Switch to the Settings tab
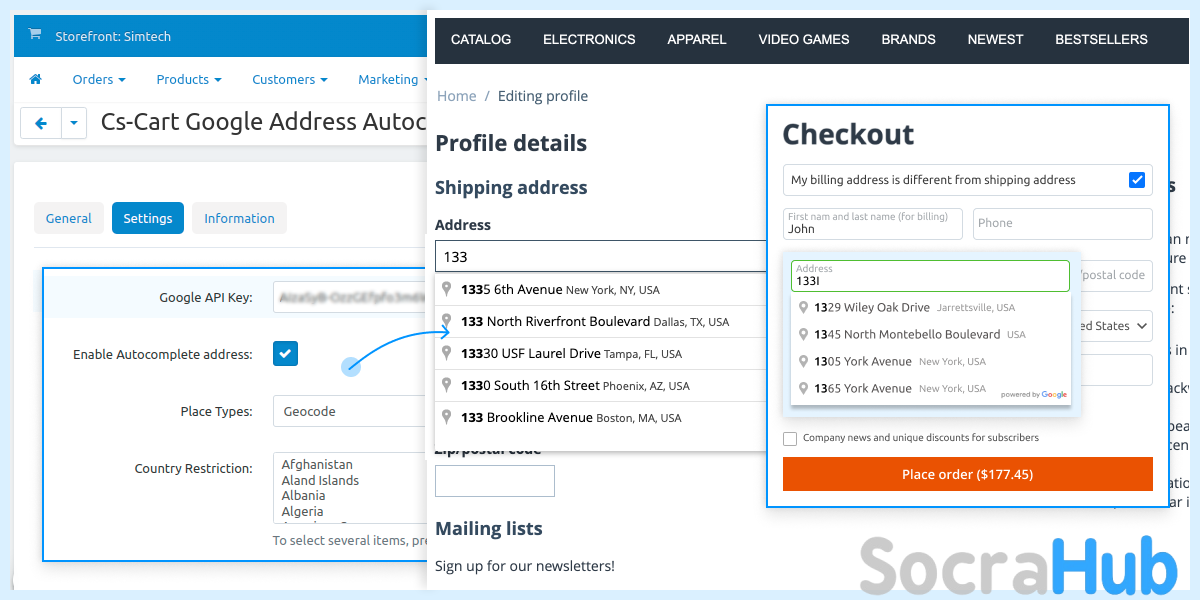Viewport: 1200px width, 600px height. click(148, 218)
